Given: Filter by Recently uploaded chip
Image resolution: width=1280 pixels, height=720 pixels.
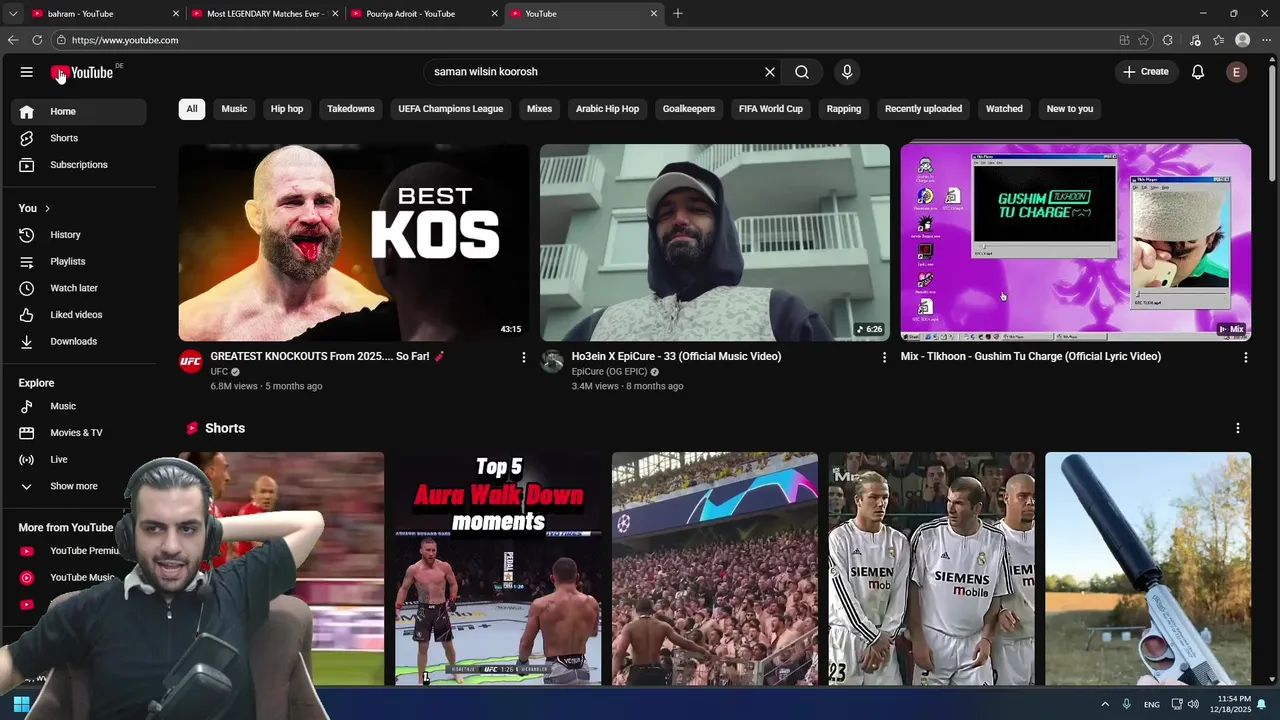Looking at the screenshot, I should [923, 109].
